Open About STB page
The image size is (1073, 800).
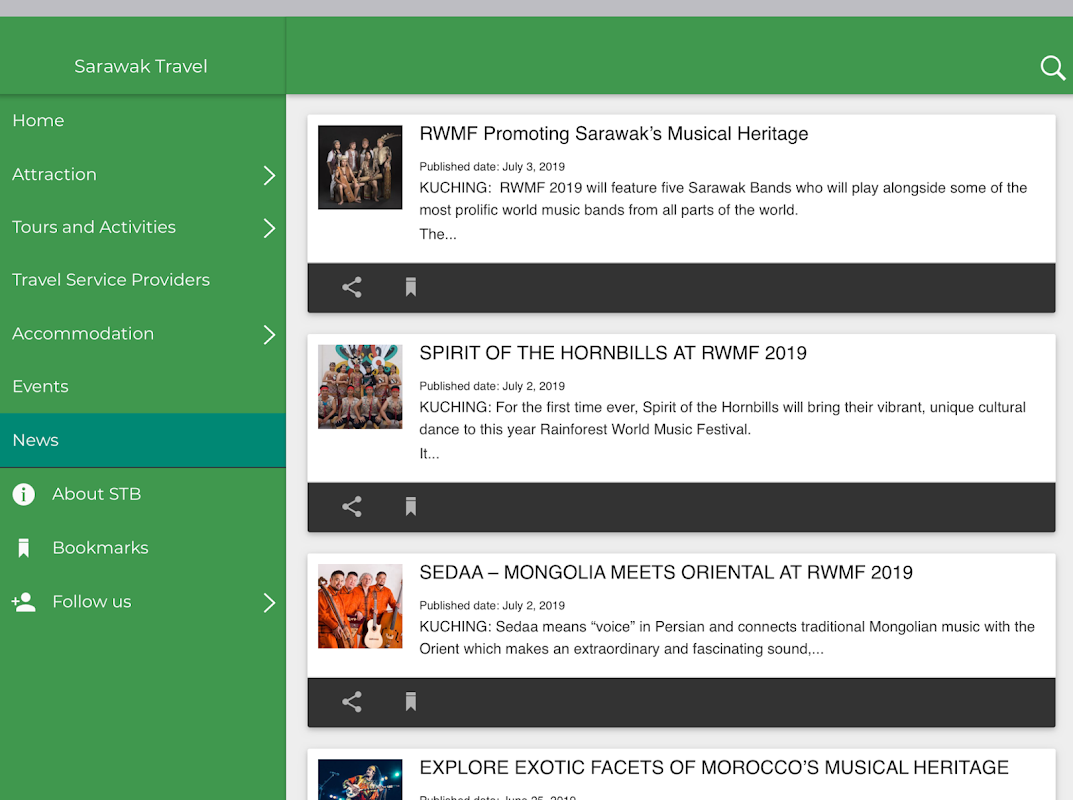point(142,494)
